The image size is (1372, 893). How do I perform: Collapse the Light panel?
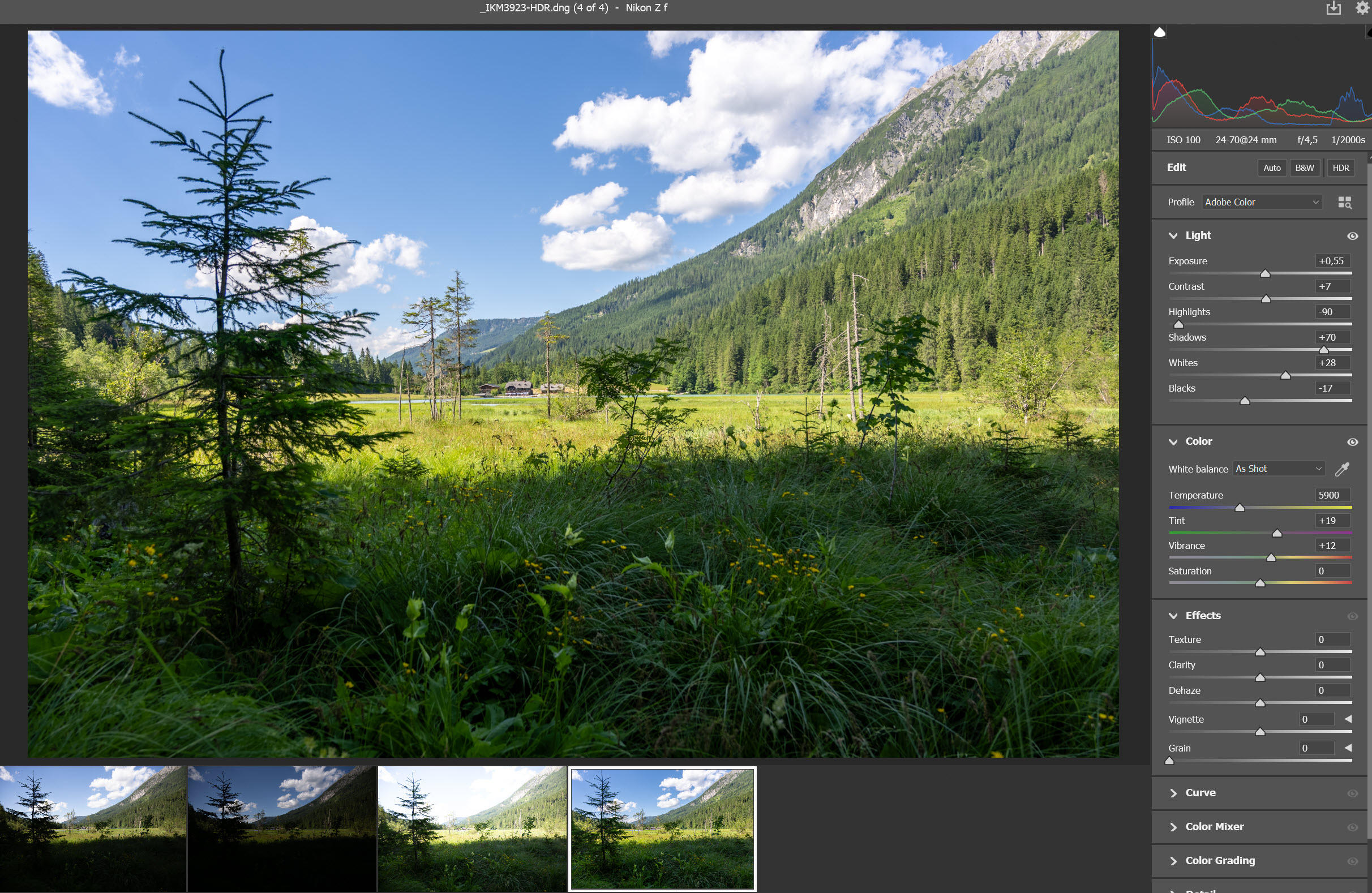(1173, 236)
